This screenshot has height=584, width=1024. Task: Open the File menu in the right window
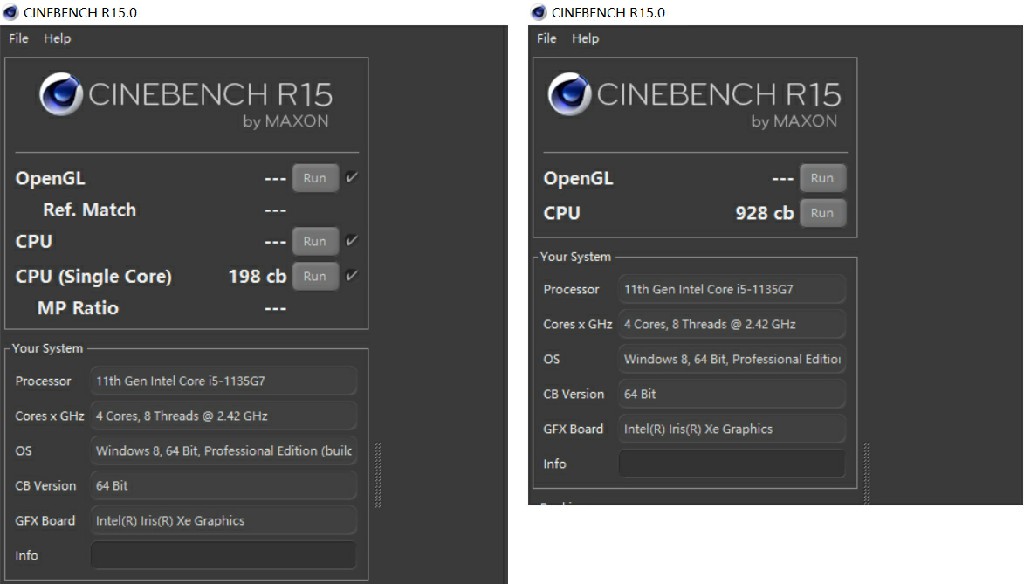547,39
